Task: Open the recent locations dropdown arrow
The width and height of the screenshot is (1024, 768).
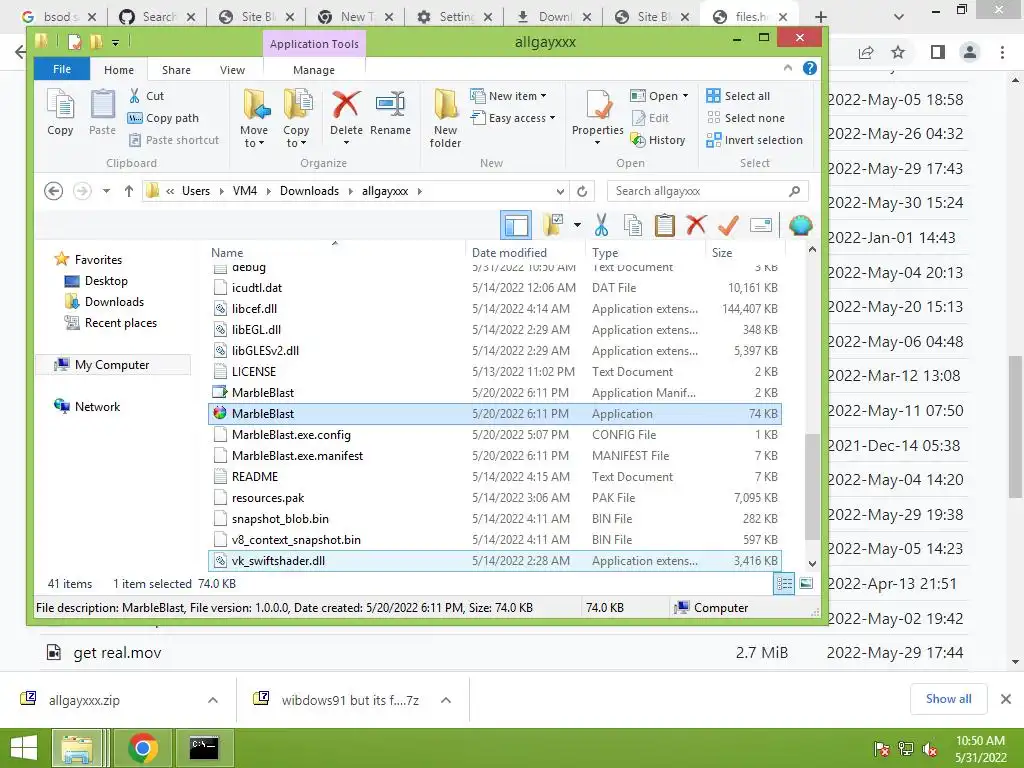Action: pyautogui.click(x=106, y=191)
